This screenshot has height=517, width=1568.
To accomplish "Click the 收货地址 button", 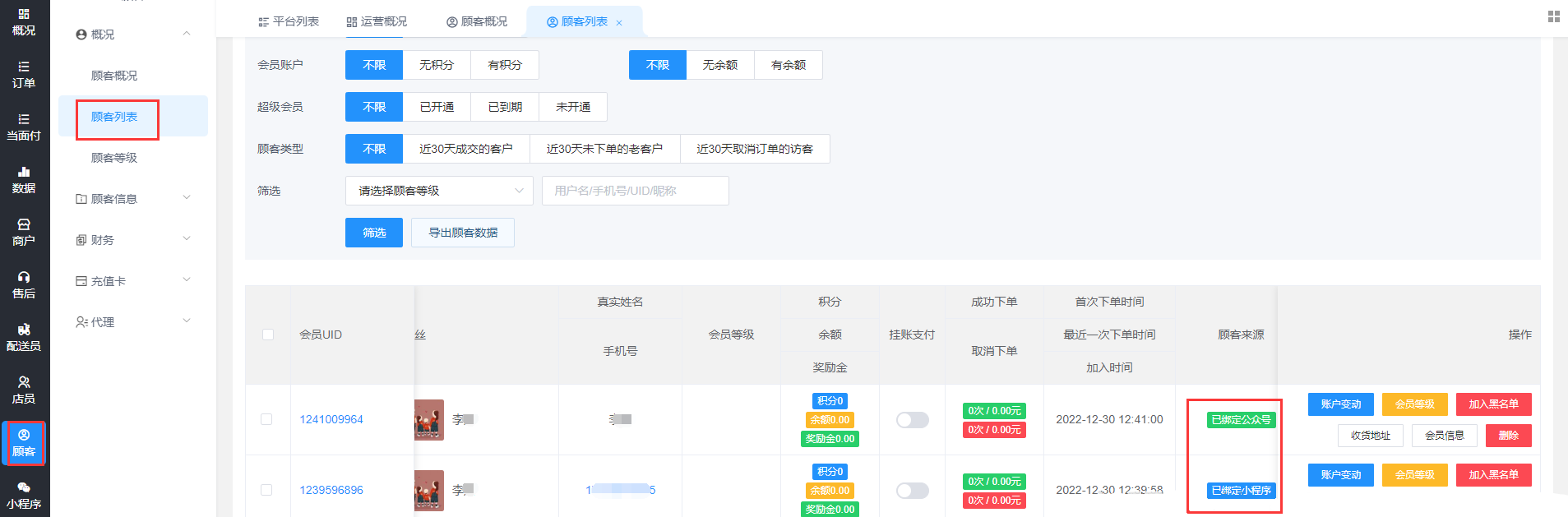I will pos(1371,436).
